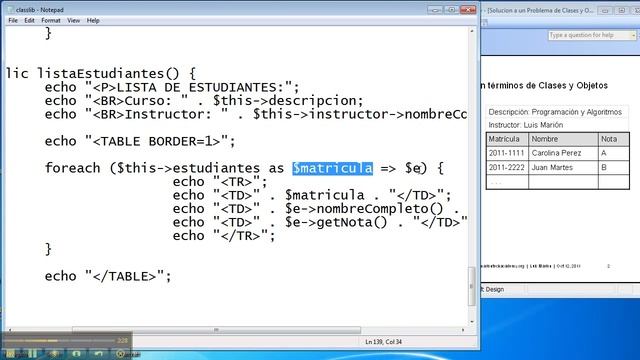
Task: Click the highlighted $matricula in the foreach line
Action: click(x=332, y=168)
